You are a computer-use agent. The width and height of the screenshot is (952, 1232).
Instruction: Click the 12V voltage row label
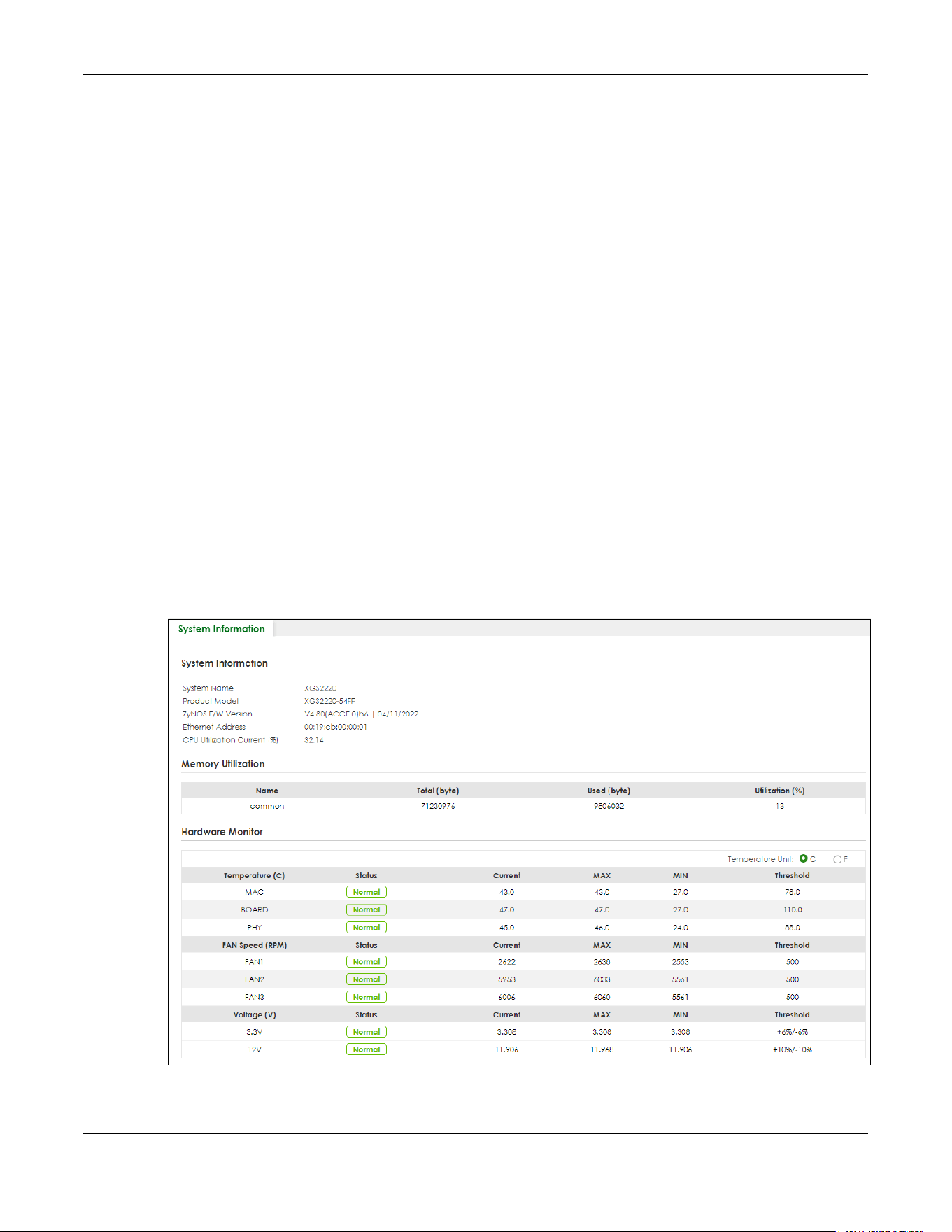(254, 1049)
